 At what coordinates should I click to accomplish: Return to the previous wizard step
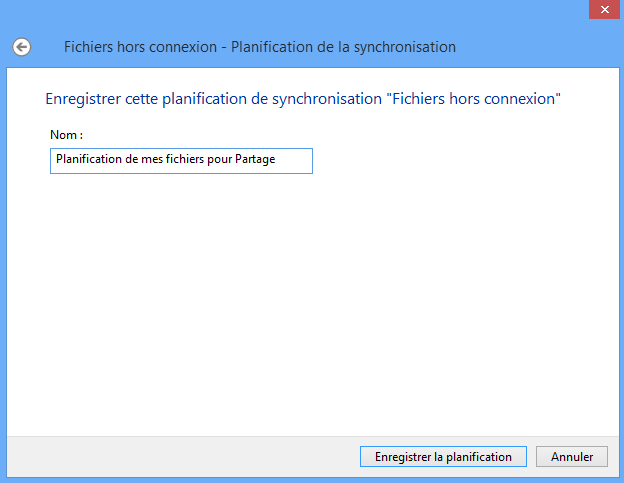tap(21, 47)
